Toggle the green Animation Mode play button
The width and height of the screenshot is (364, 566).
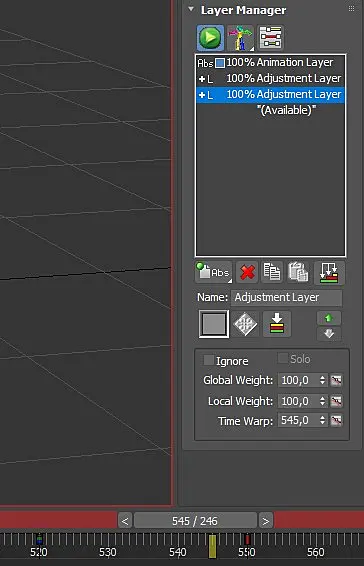point(210,38)
